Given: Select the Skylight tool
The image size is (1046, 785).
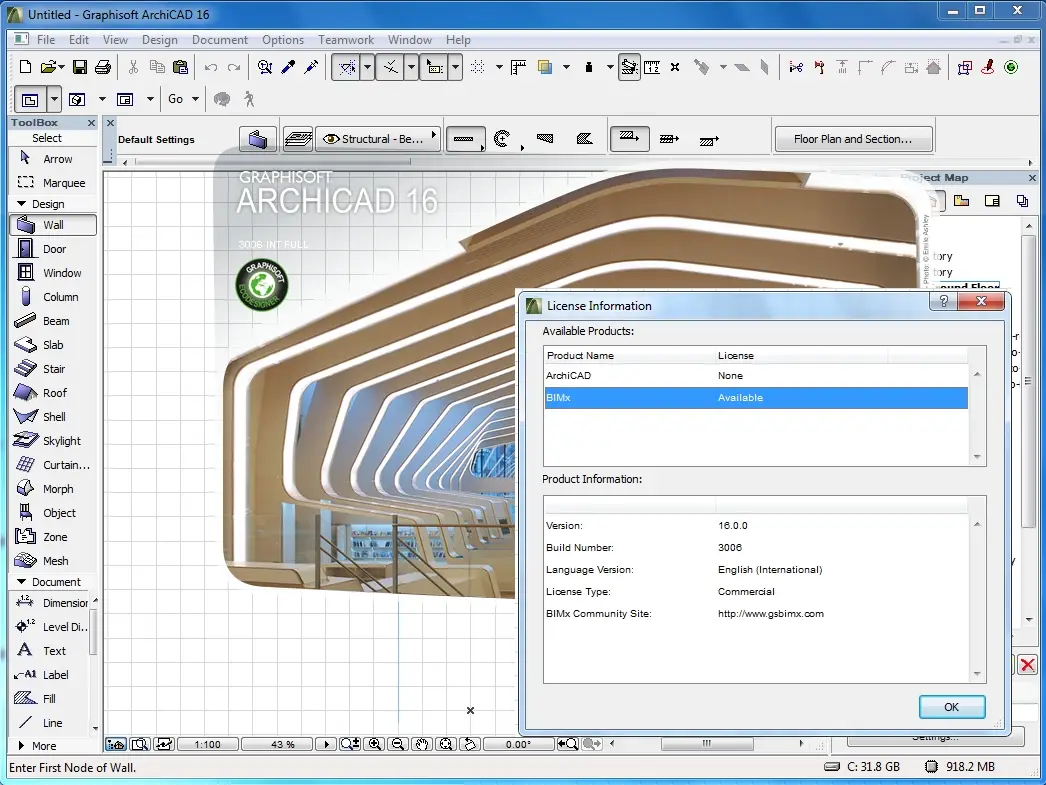Looking at the screenshot, I should (53, 441).
